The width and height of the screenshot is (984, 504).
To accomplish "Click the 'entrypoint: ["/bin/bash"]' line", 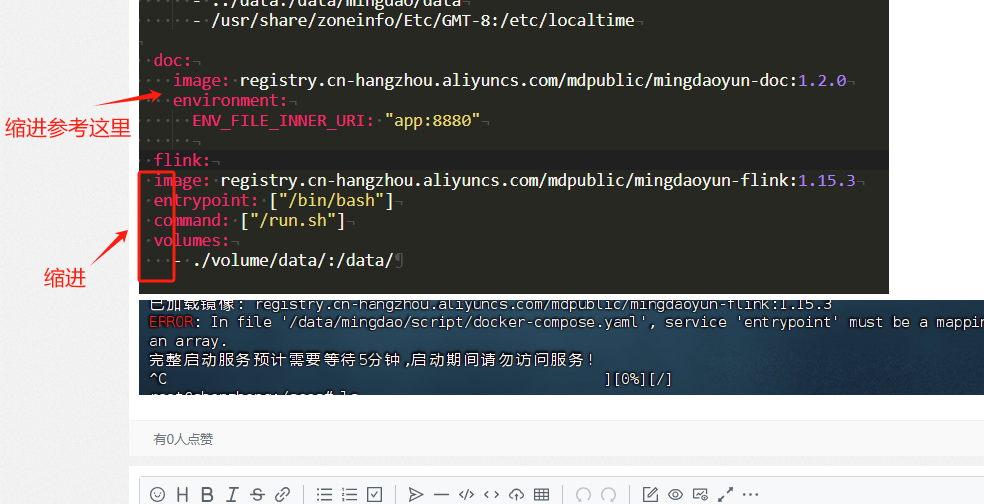I will pyautogui.click(x=274, y=201).
